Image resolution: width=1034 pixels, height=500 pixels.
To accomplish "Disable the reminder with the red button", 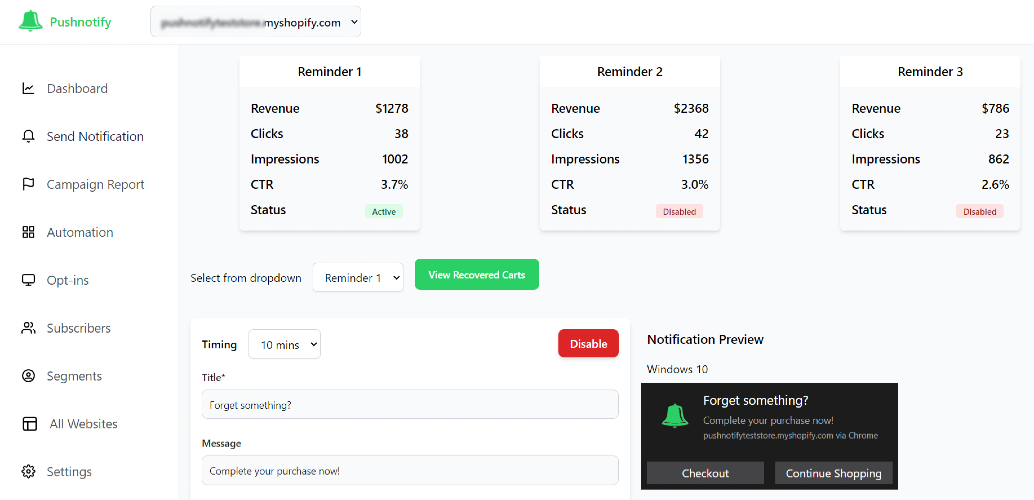I will (x=588, y=343).
